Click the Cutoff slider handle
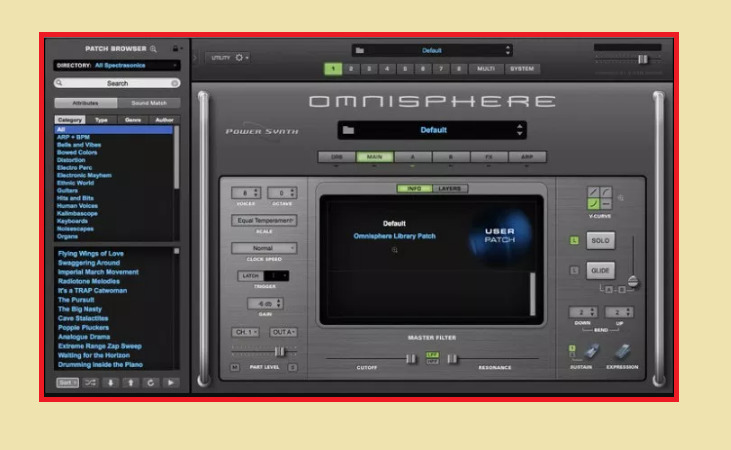Viewport: 731px width, 450px height. pyautogui.click(x=411, y=359)
